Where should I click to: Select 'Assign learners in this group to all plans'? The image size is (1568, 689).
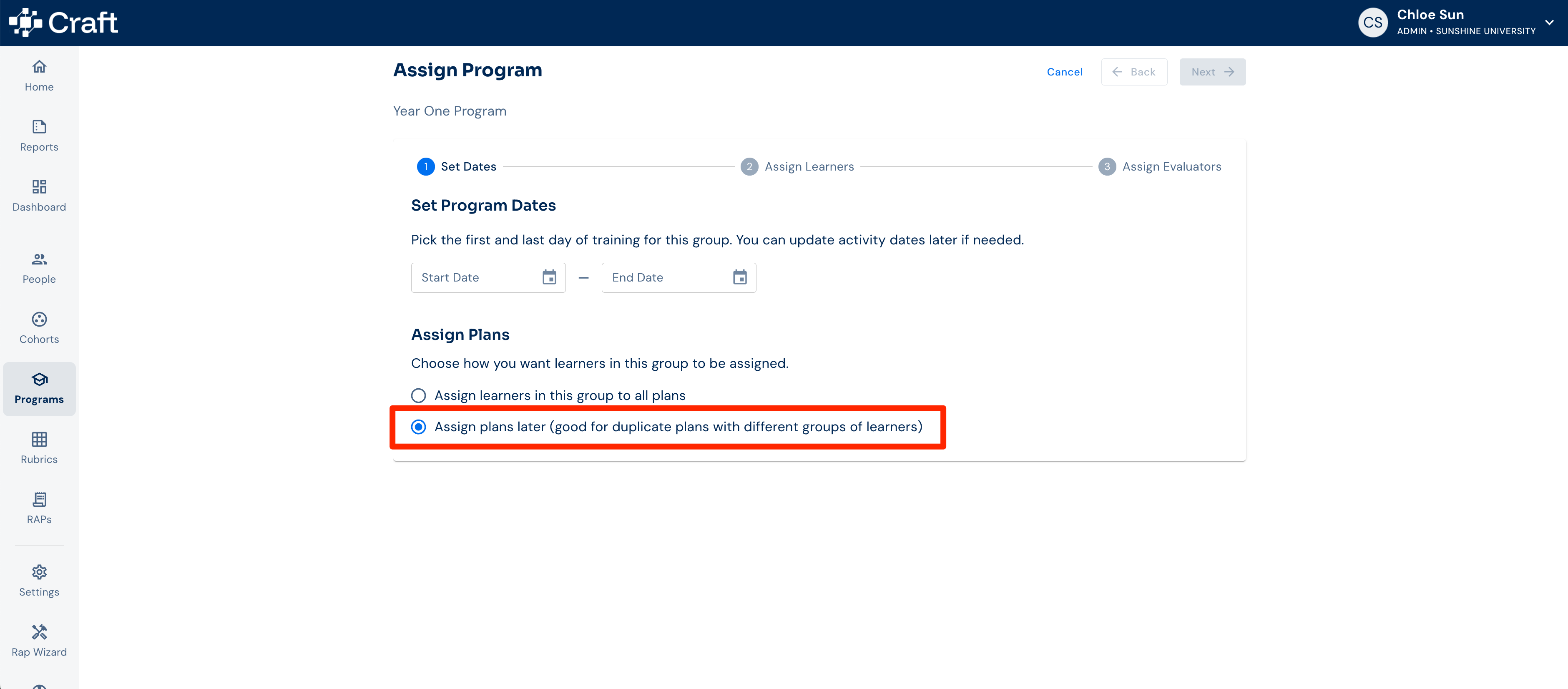418,396
